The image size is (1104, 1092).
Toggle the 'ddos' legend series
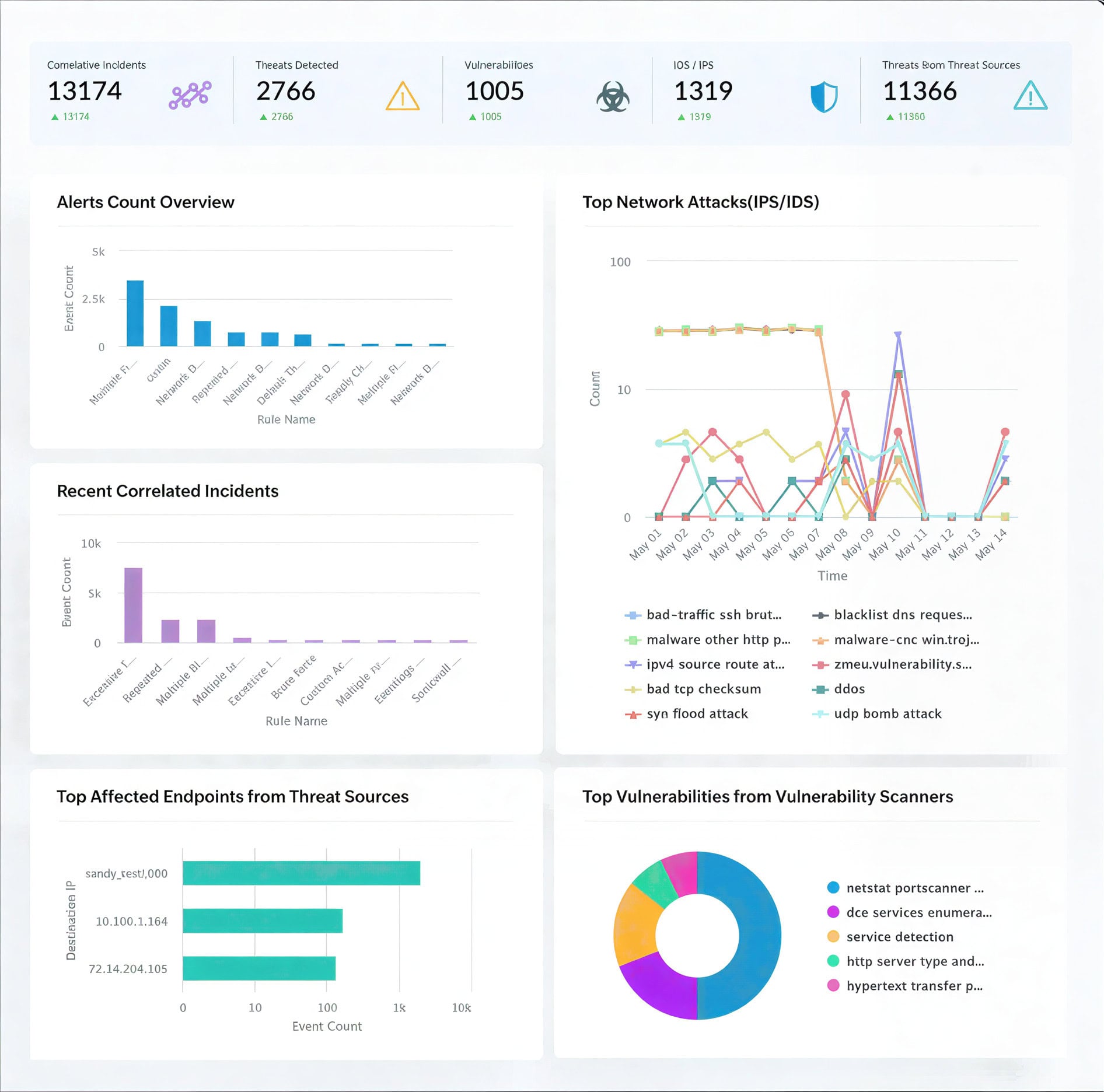849,689
